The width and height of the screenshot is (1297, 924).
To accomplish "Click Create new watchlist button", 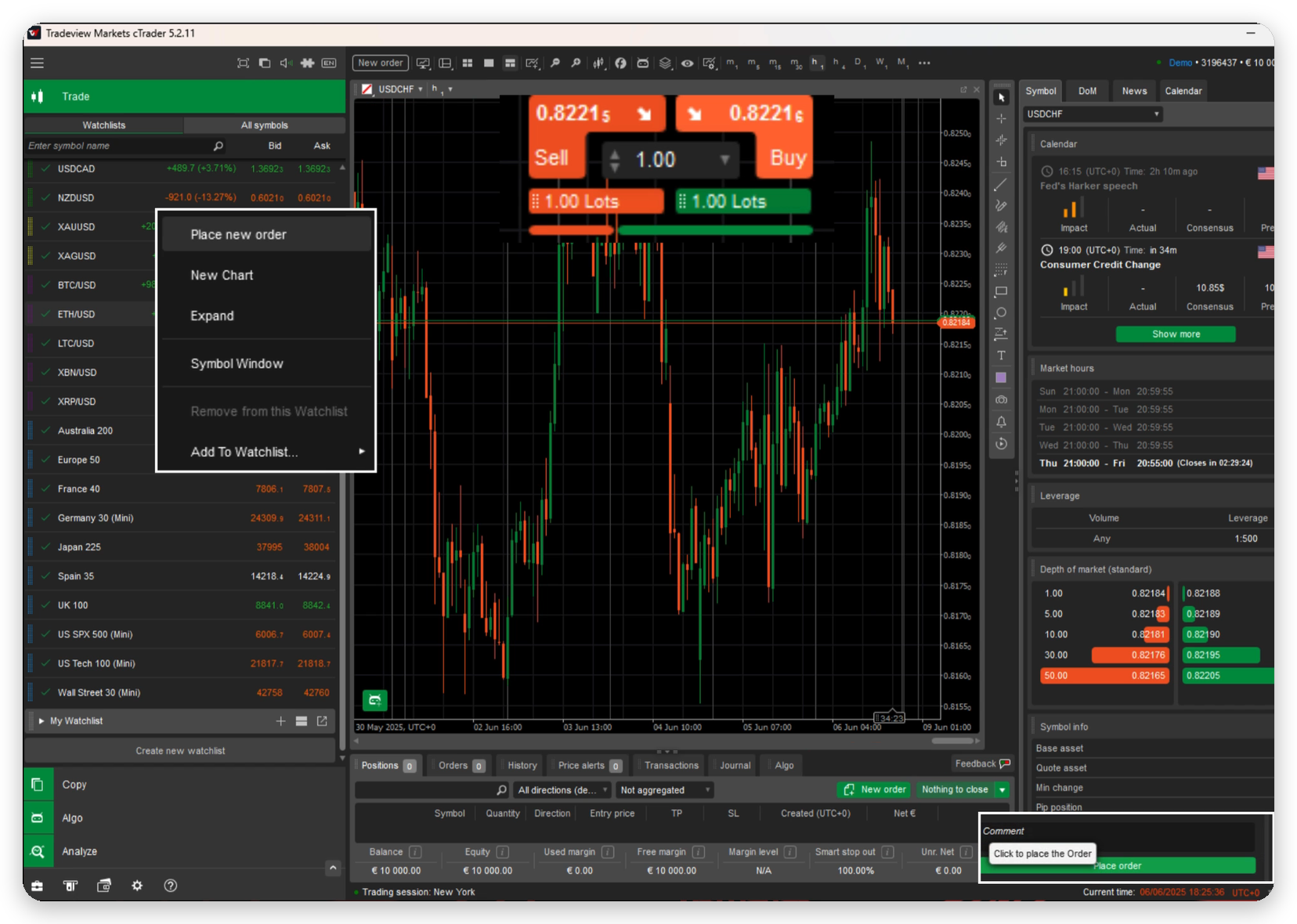I will [180, 751].
